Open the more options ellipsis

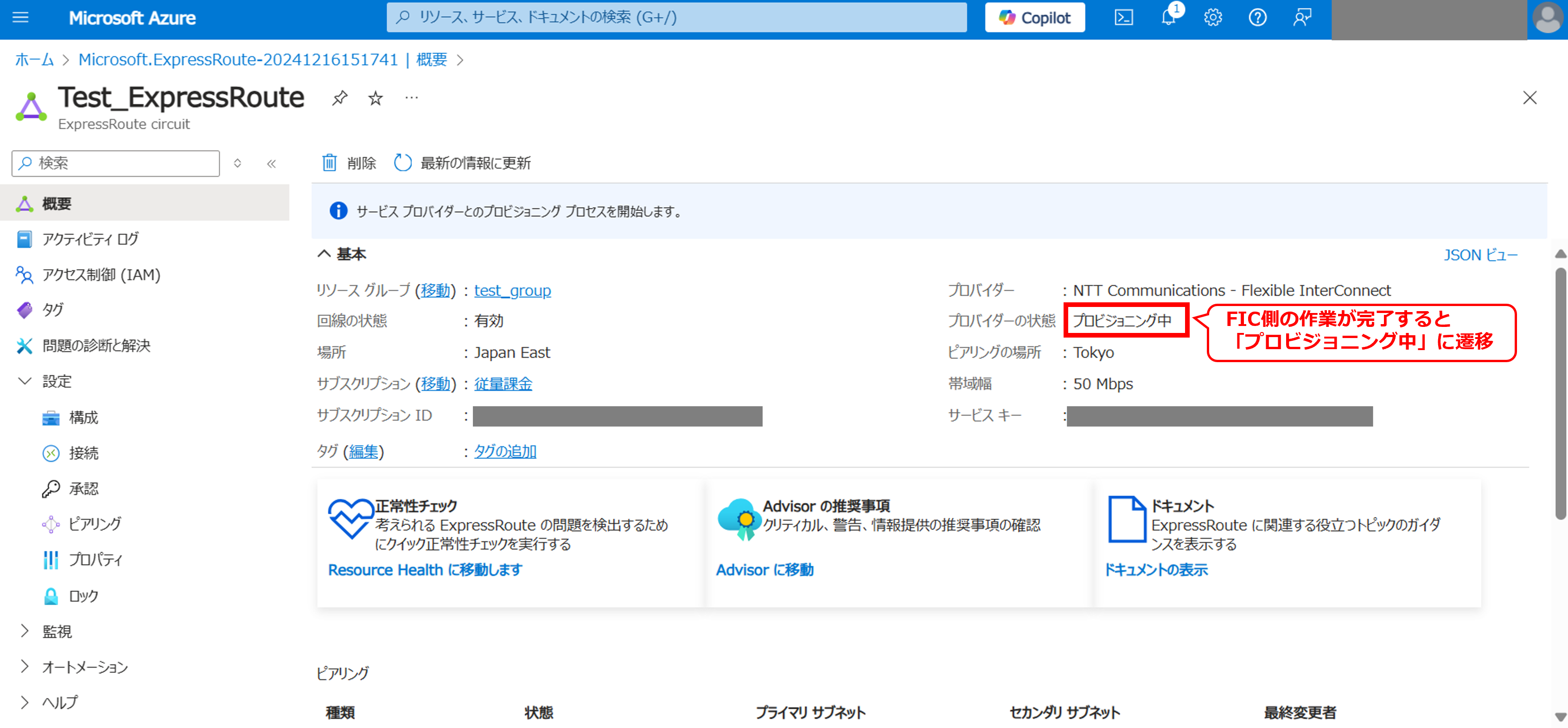tap(412, 97)
